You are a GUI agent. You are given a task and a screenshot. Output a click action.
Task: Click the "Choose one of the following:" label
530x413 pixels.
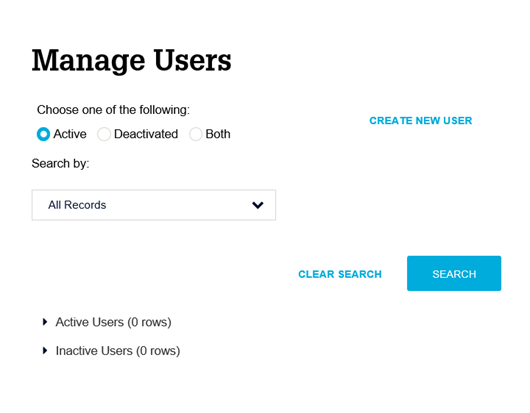pos(113,110)
